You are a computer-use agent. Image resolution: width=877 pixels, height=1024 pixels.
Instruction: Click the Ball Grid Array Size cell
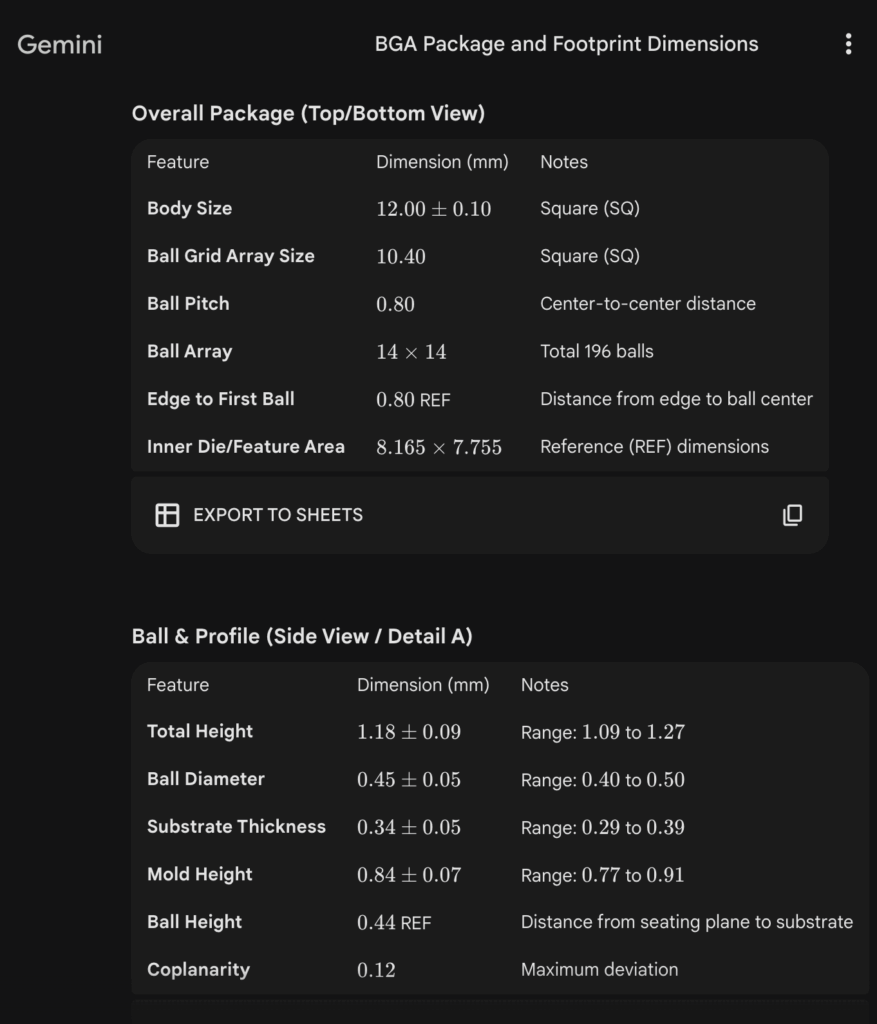230,256
